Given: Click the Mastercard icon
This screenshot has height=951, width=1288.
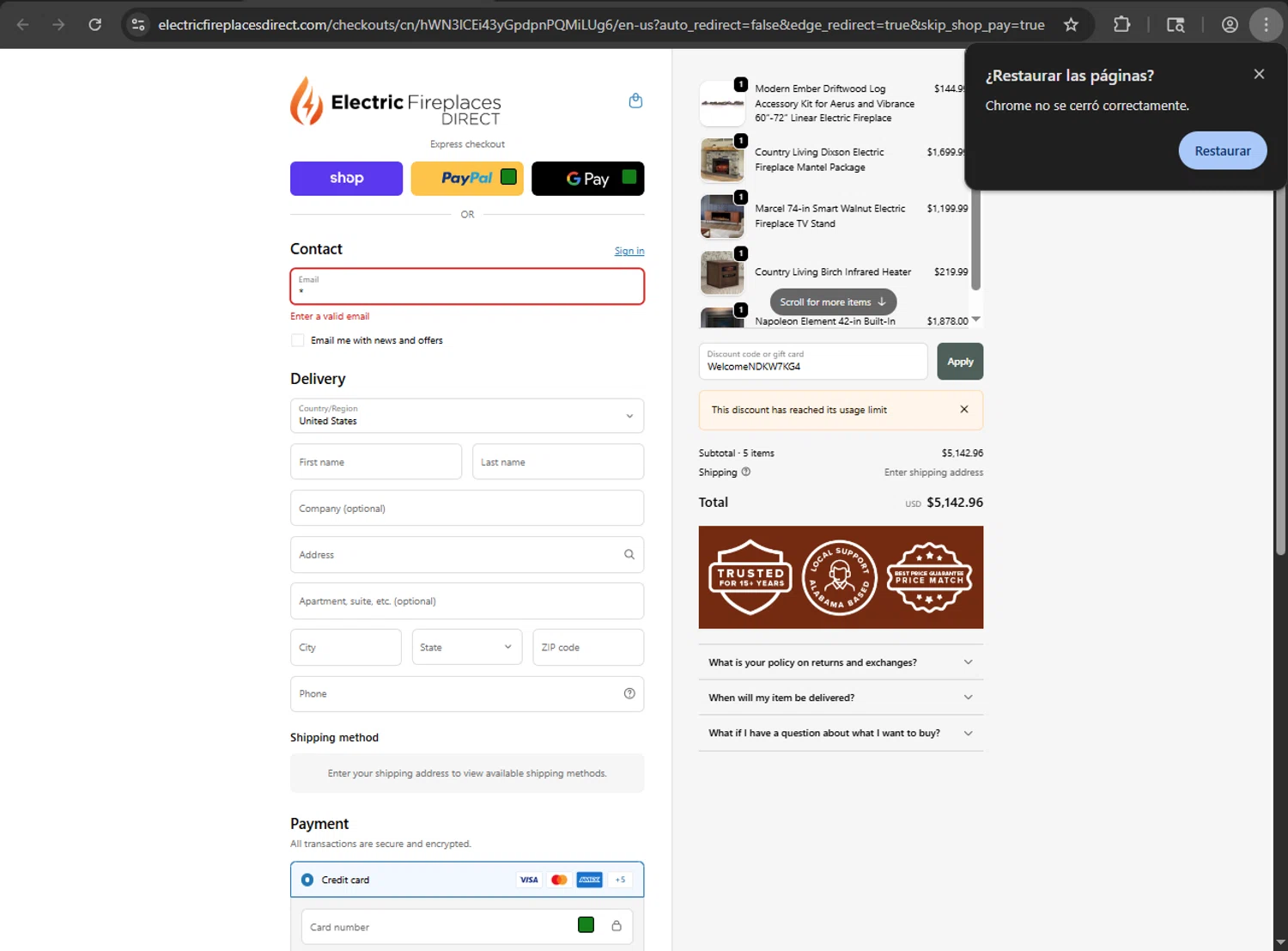Looking at the screenshot, I should point(559,880).
